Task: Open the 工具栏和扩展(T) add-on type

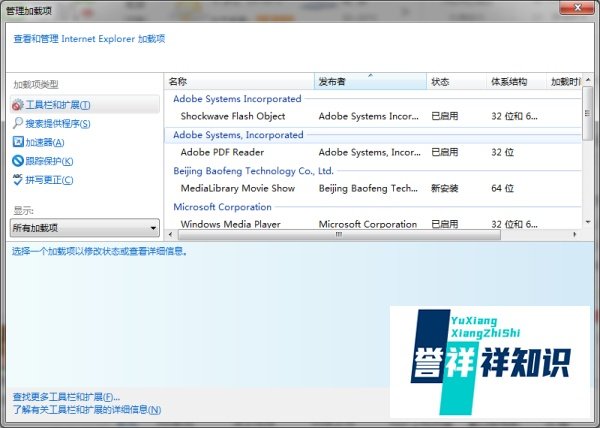Action: point(85,104)
